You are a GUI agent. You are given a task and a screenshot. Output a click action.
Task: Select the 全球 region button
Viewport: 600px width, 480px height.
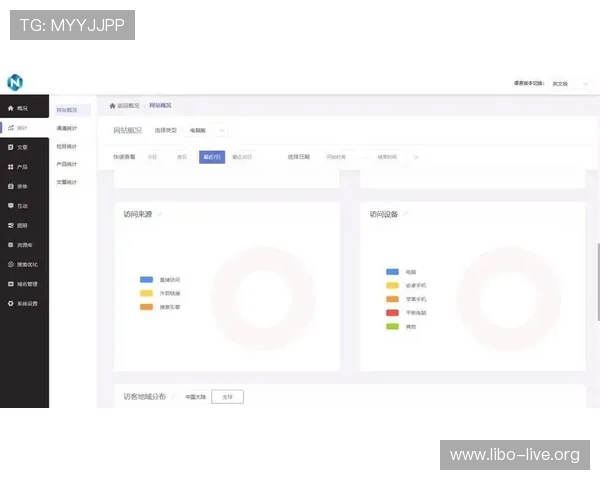point(227,397)
